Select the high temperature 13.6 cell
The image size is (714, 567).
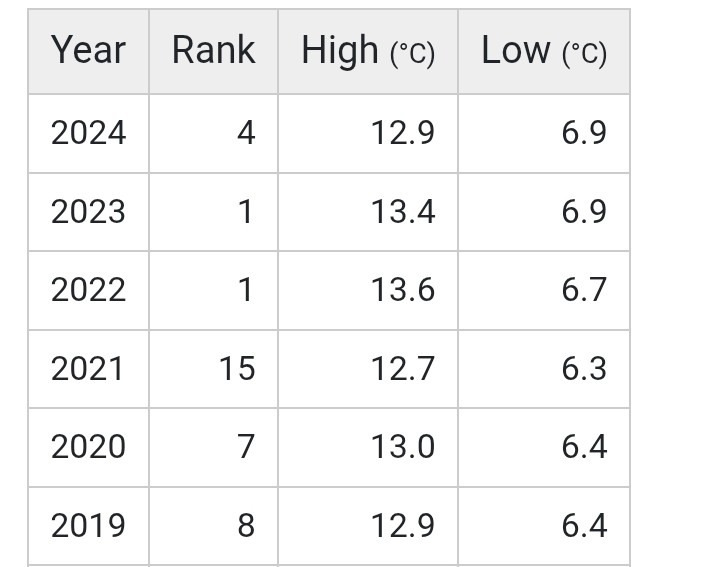tap(403, 290)
